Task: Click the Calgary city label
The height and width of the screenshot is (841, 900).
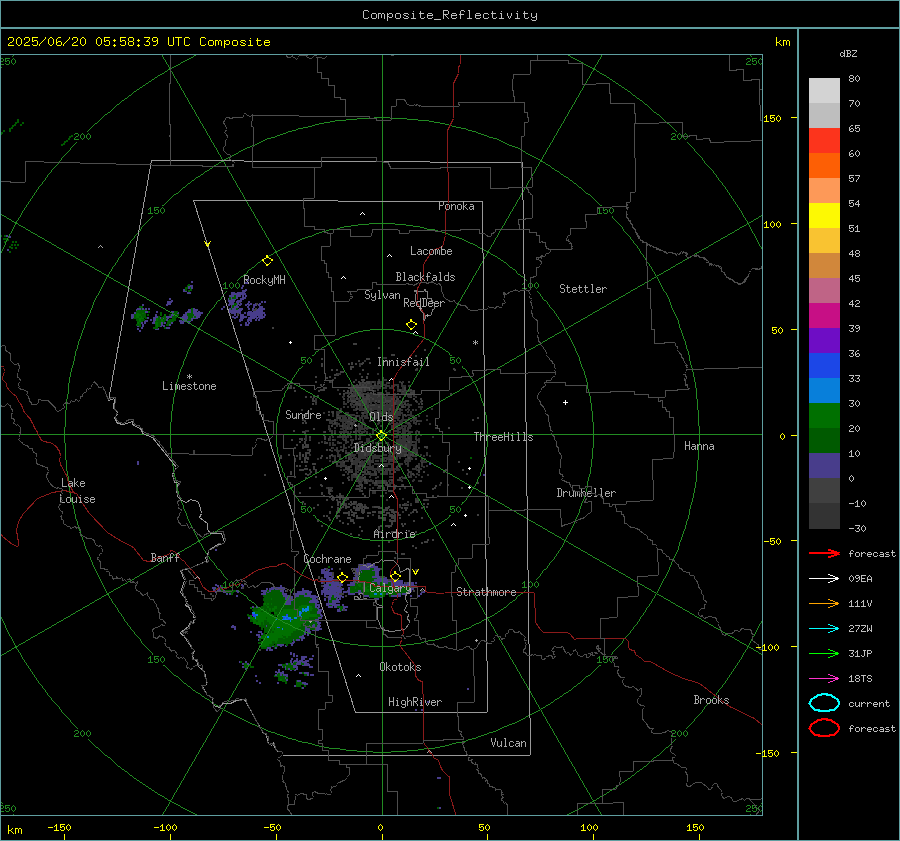Action: pyautogui.click(x=390, y=588)
